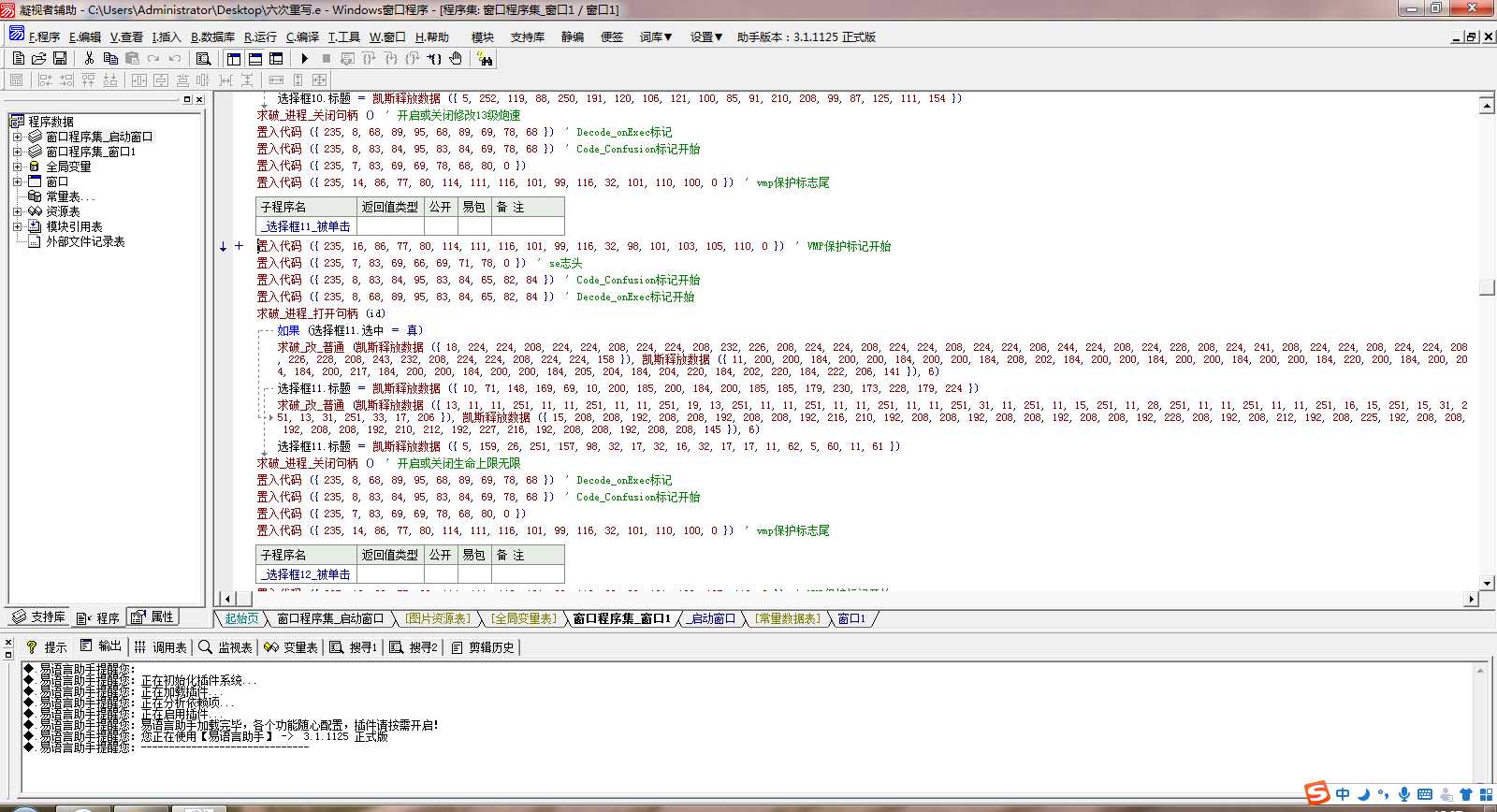Expand the 资源表 tree node
Viewport: 1497px width, 812px height.
[17, 211]
